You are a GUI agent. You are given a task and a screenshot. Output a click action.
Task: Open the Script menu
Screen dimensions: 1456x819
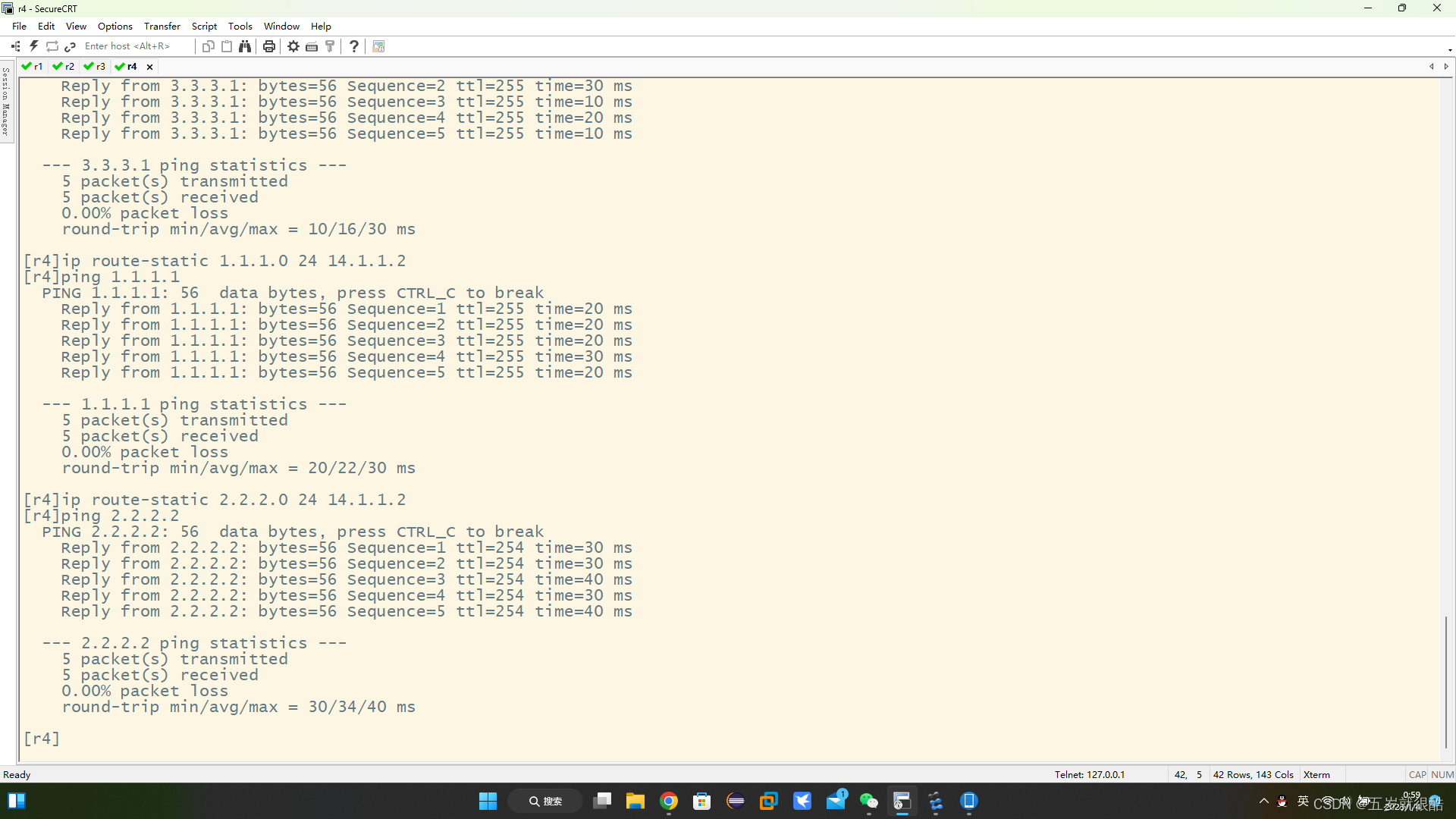coord(204,26)
